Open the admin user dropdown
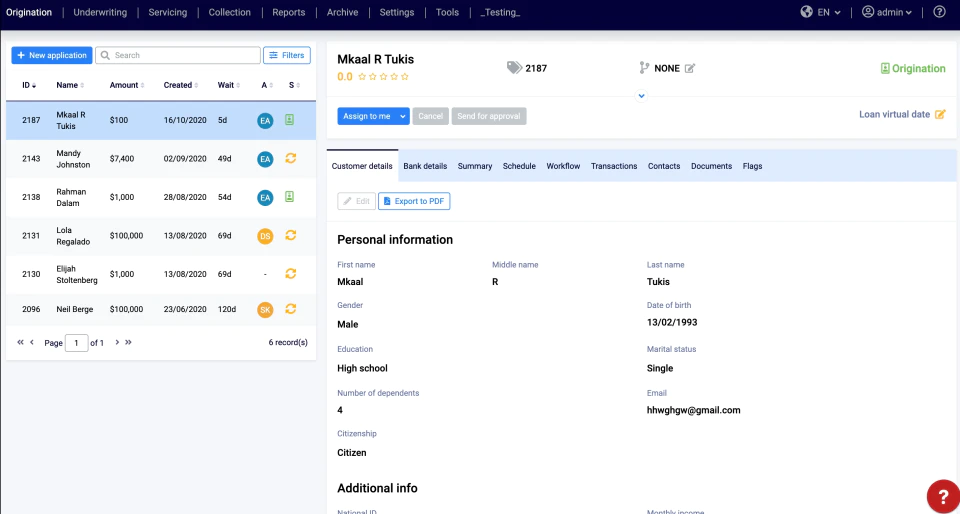 [x=887, y=12]
